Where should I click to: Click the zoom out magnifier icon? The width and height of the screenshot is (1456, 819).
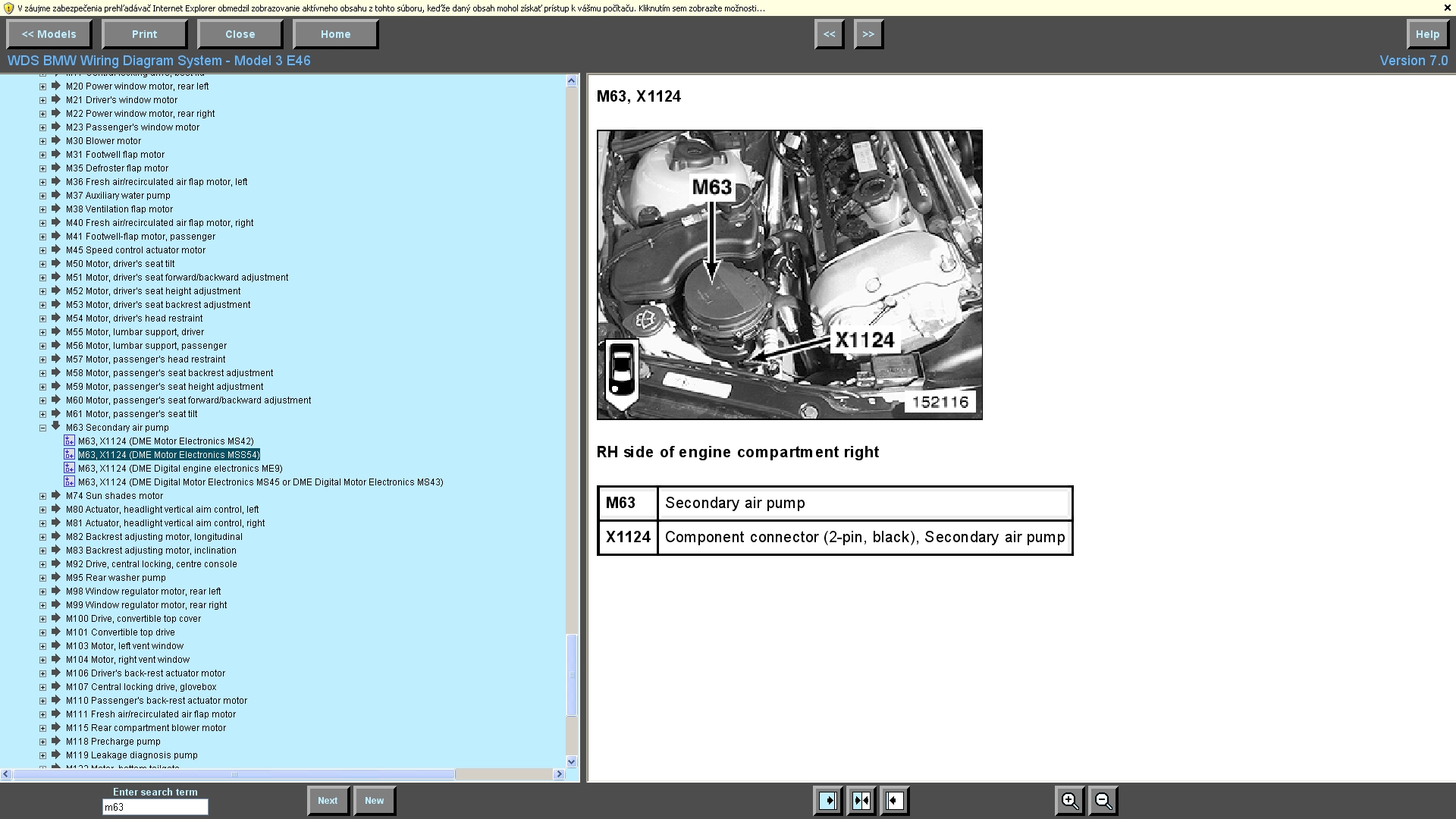pos(1103,801)
